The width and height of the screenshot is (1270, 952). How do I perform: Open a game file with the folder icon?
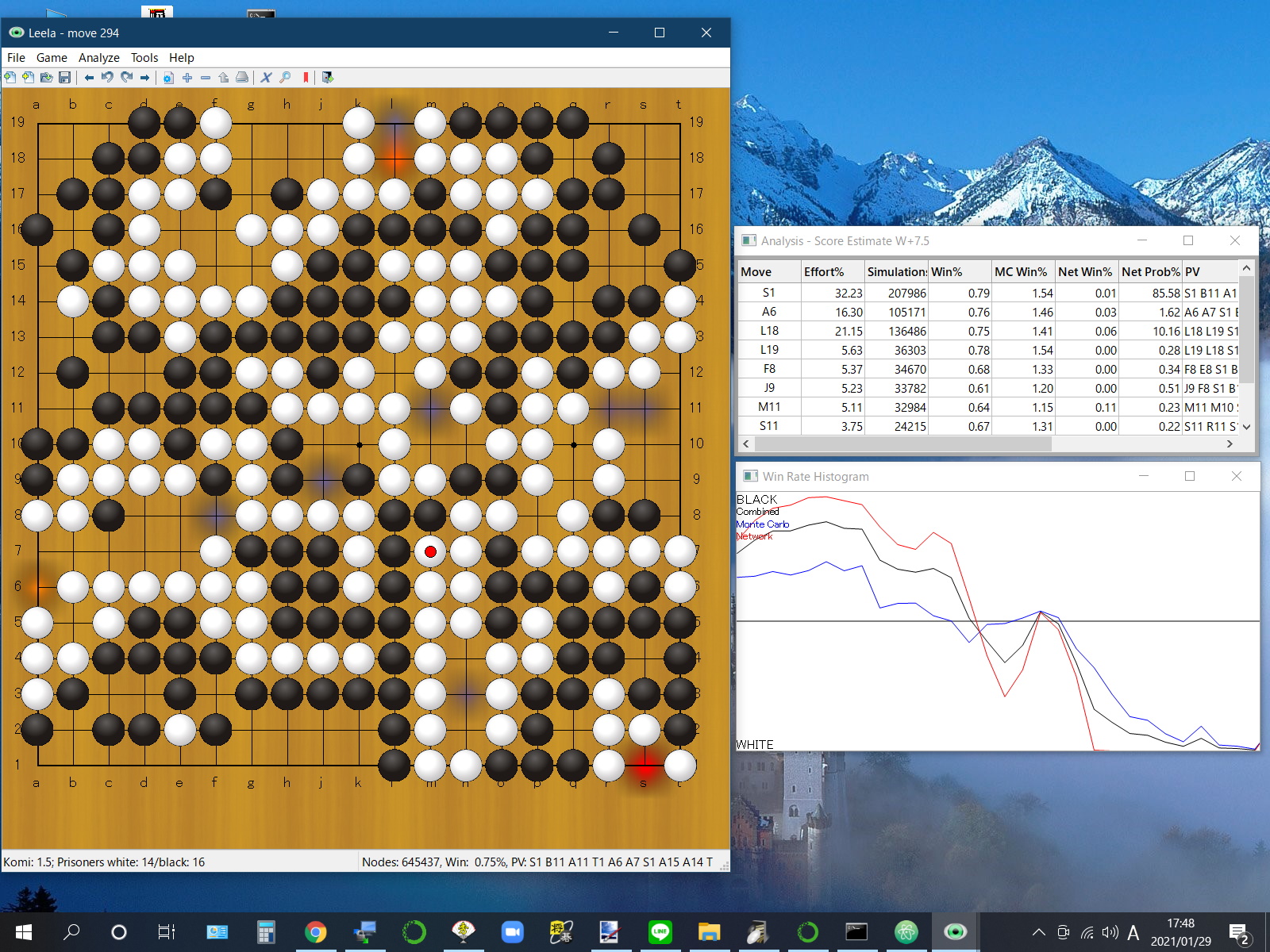(x=46, y=78)
